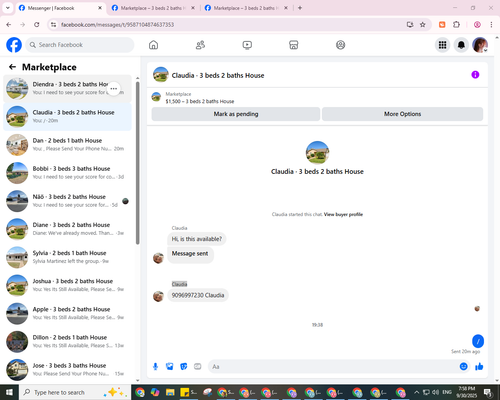Click the $1,500 – 3 beds 2 baths House listing
The image size is (500, 400).
[200, 101]
